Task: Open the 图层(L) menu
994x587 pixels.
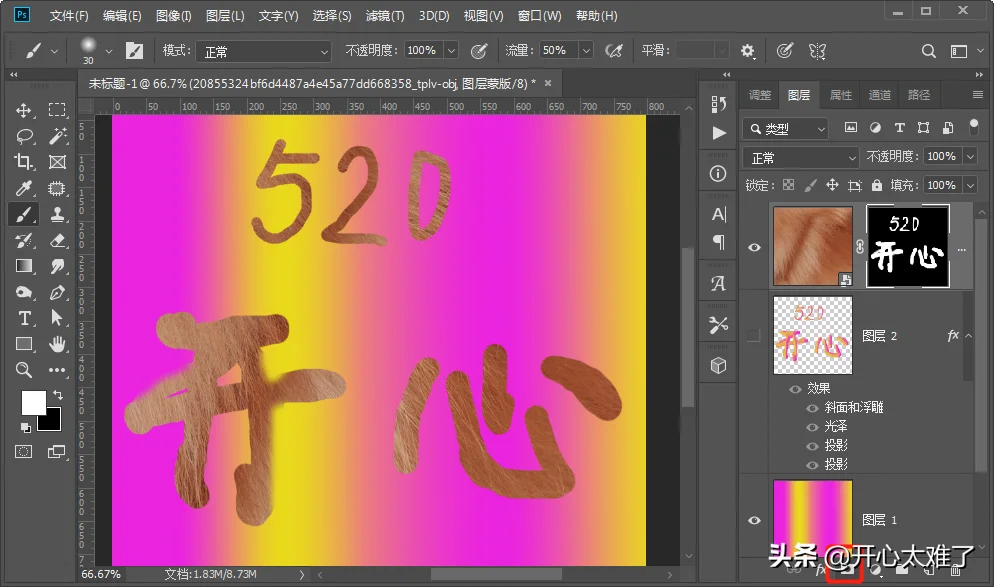Action: 225,15
